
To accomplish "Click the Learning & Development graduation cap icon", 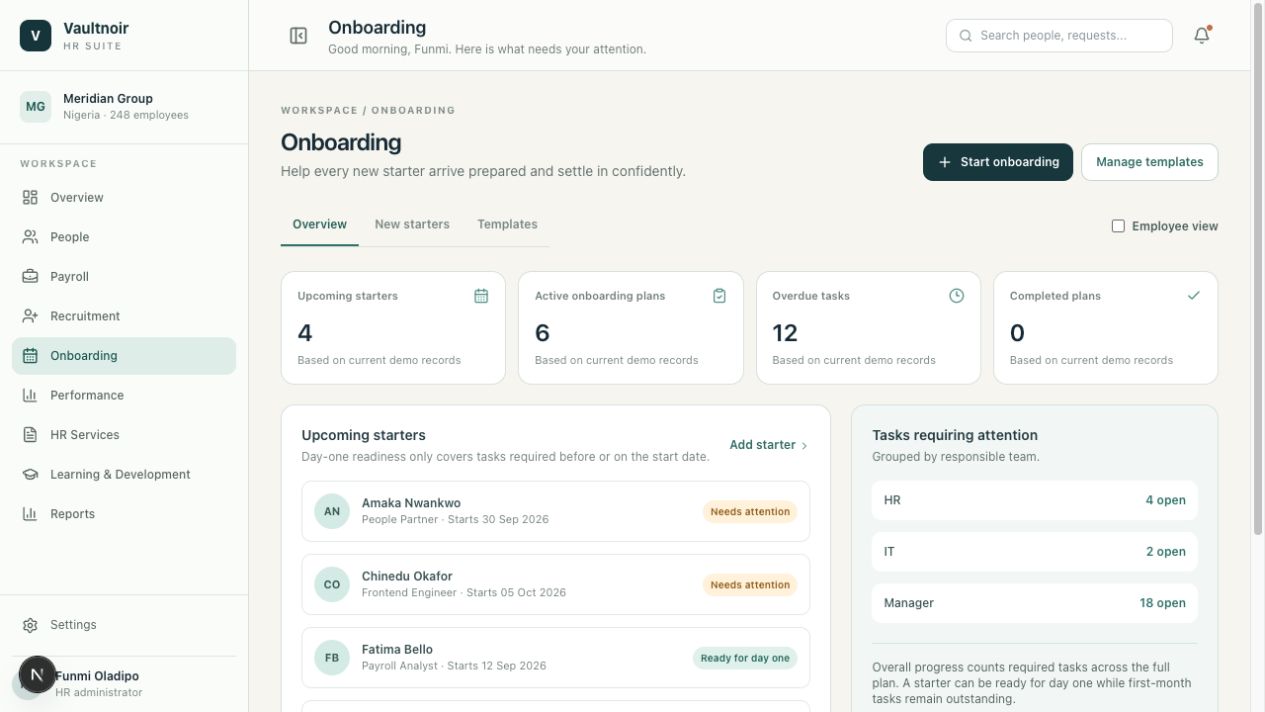I will [30, 475].
